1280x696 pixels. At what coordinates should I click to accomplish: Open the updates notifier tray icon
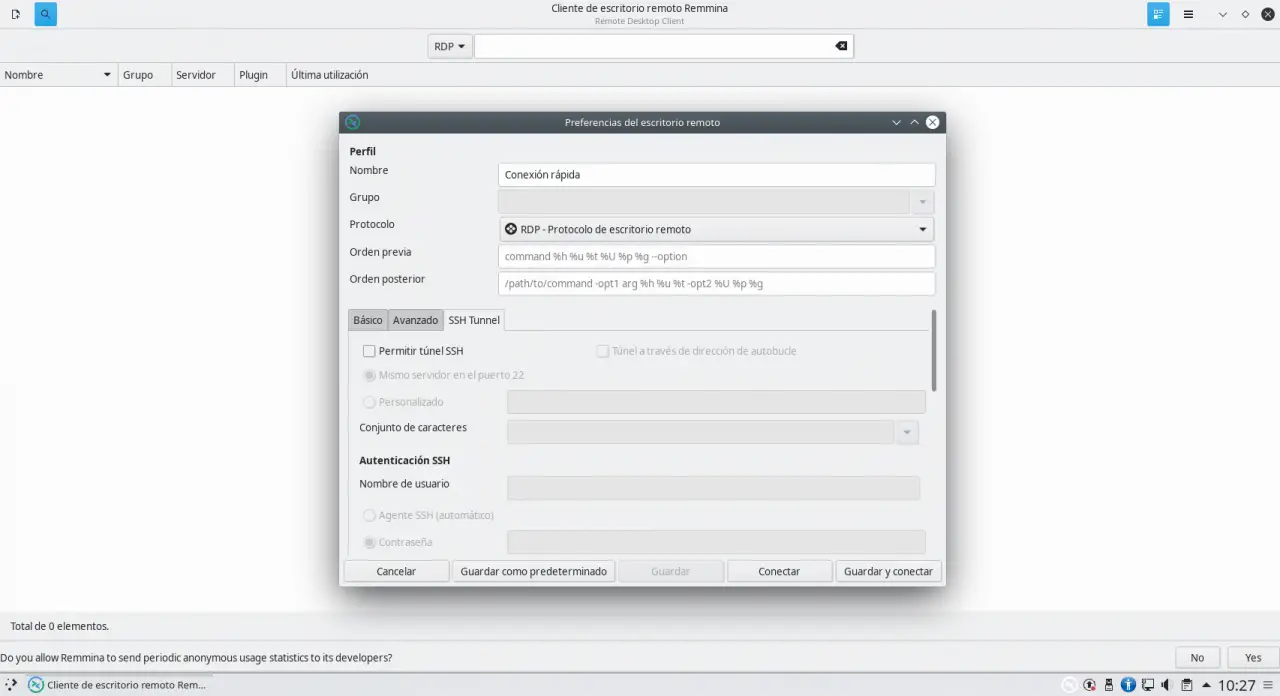[1089, 685]
